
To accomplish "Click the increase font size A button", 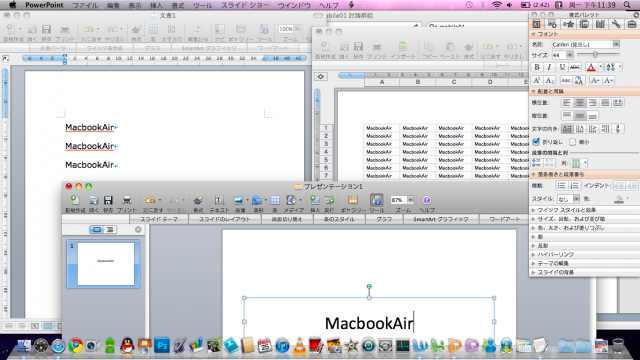I will (595, 80).
